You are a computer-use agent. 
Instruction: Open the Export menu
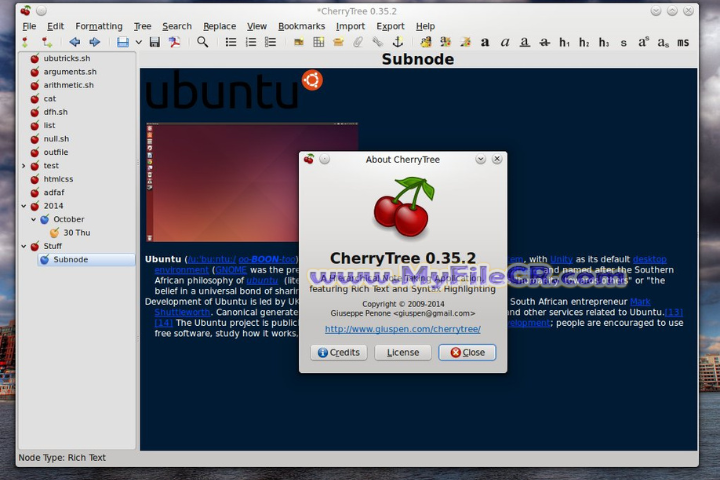[390, 27]
